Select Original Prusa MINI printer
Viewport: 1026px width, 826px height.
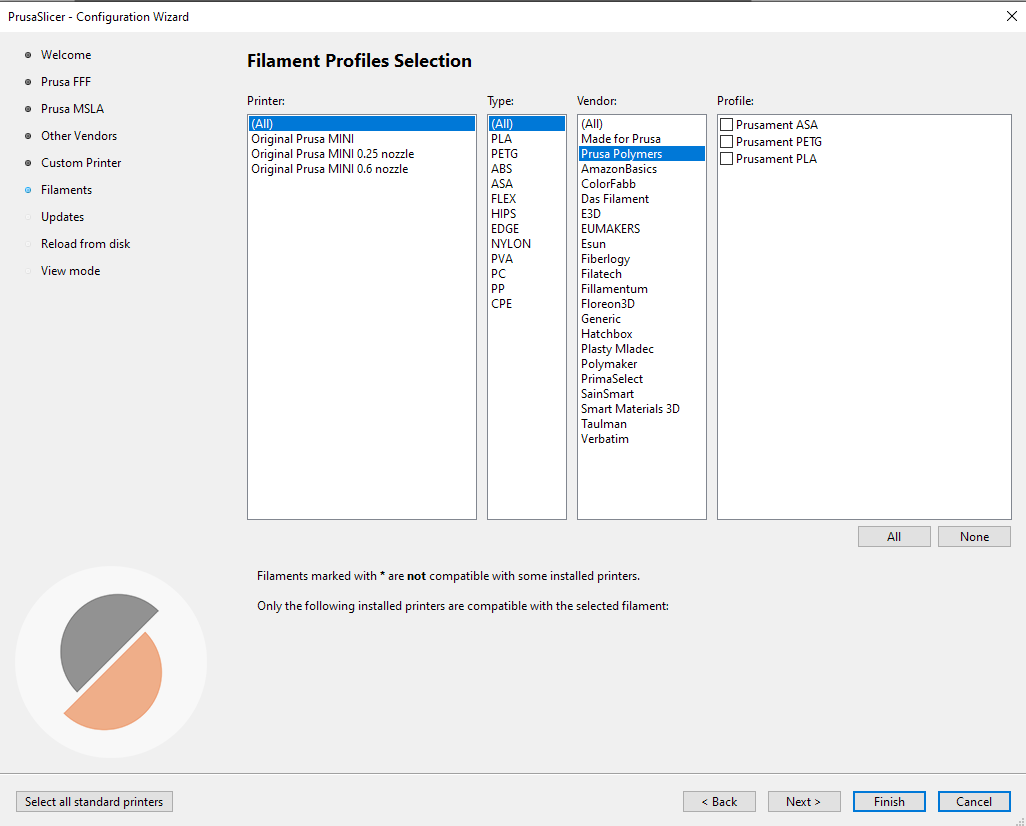pos(362,139)
